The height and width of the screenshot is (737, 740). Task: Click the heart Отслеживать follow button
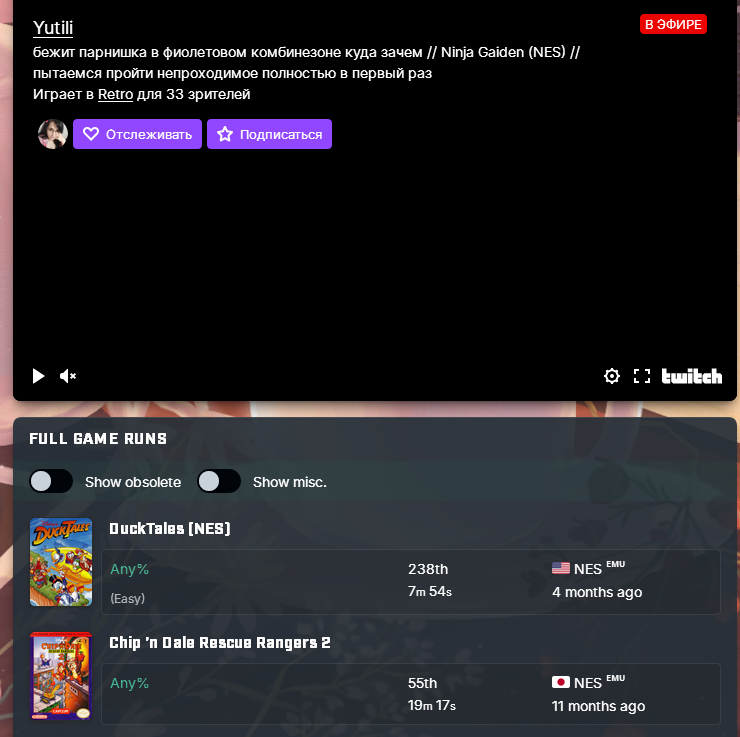[x=137, y=134]
